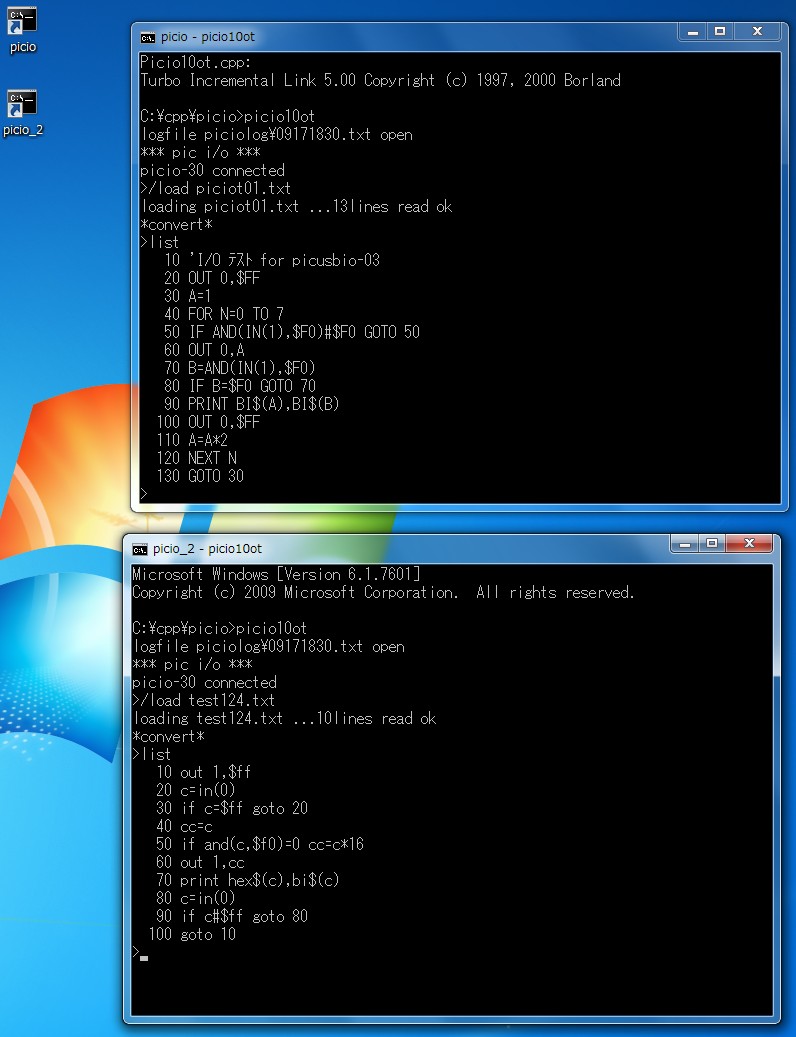Viewport: 796px width, 1037px height.
Task: Click '>/load piciot01.txt' command line
Action: coord(216,188)
